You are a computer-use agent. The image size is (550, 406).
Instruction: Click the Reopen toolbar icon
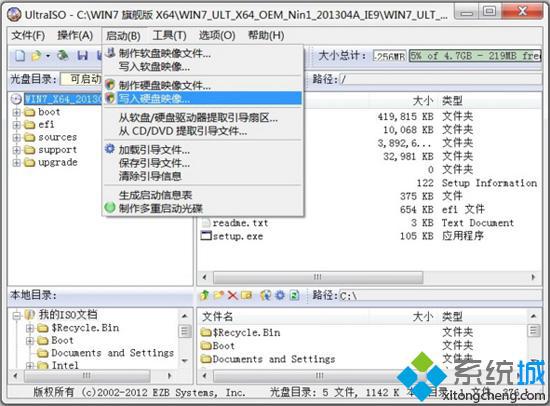pyautogui.click(x=63, y=55)
